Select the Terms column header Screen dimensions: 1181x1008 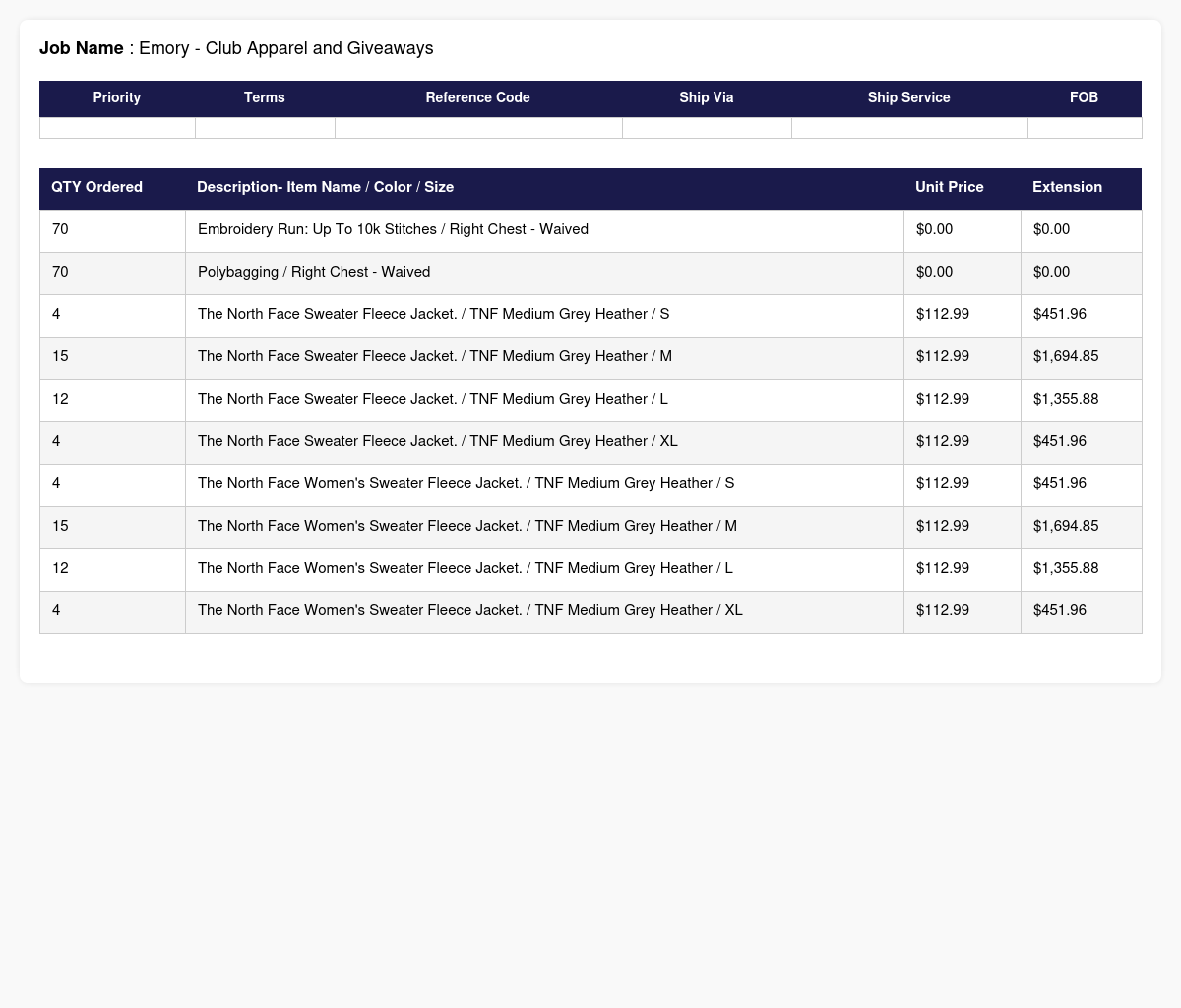265,98
